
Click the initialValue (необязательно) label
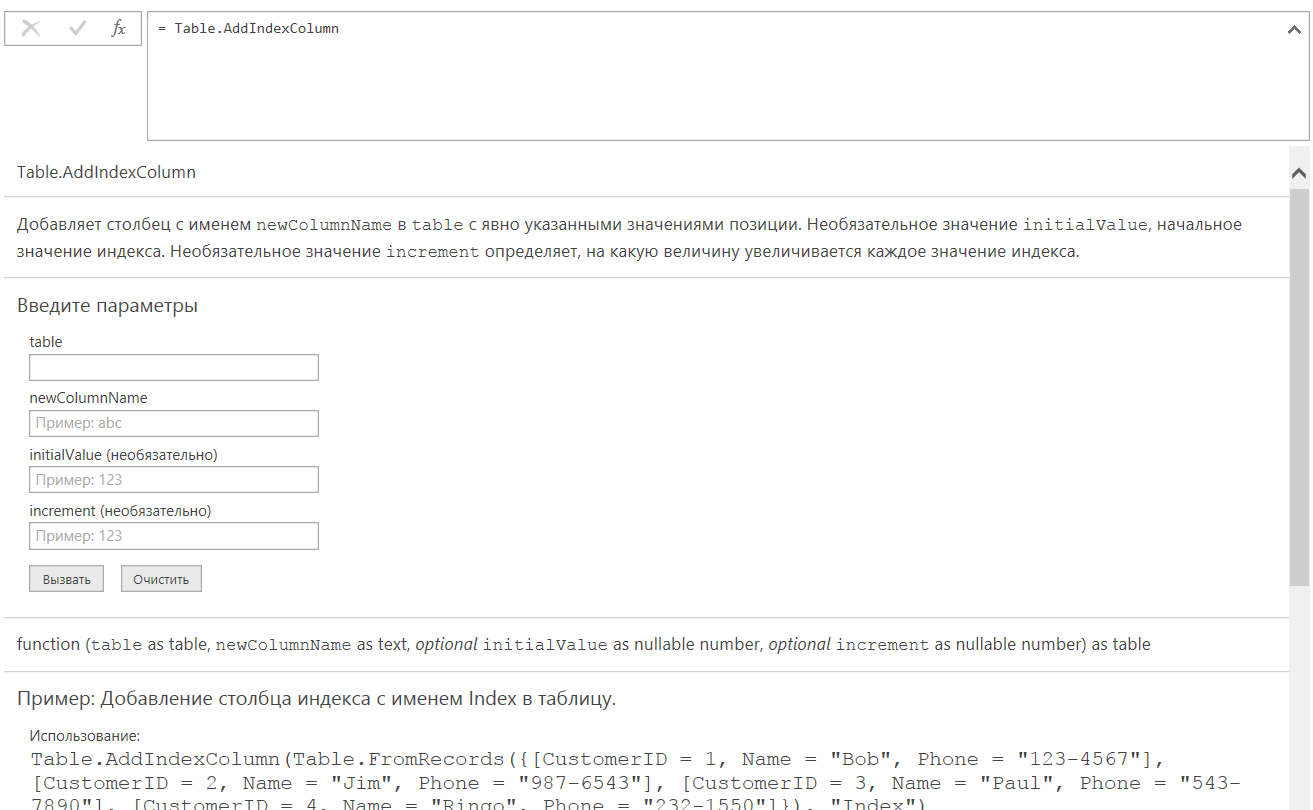click(123, 454)
